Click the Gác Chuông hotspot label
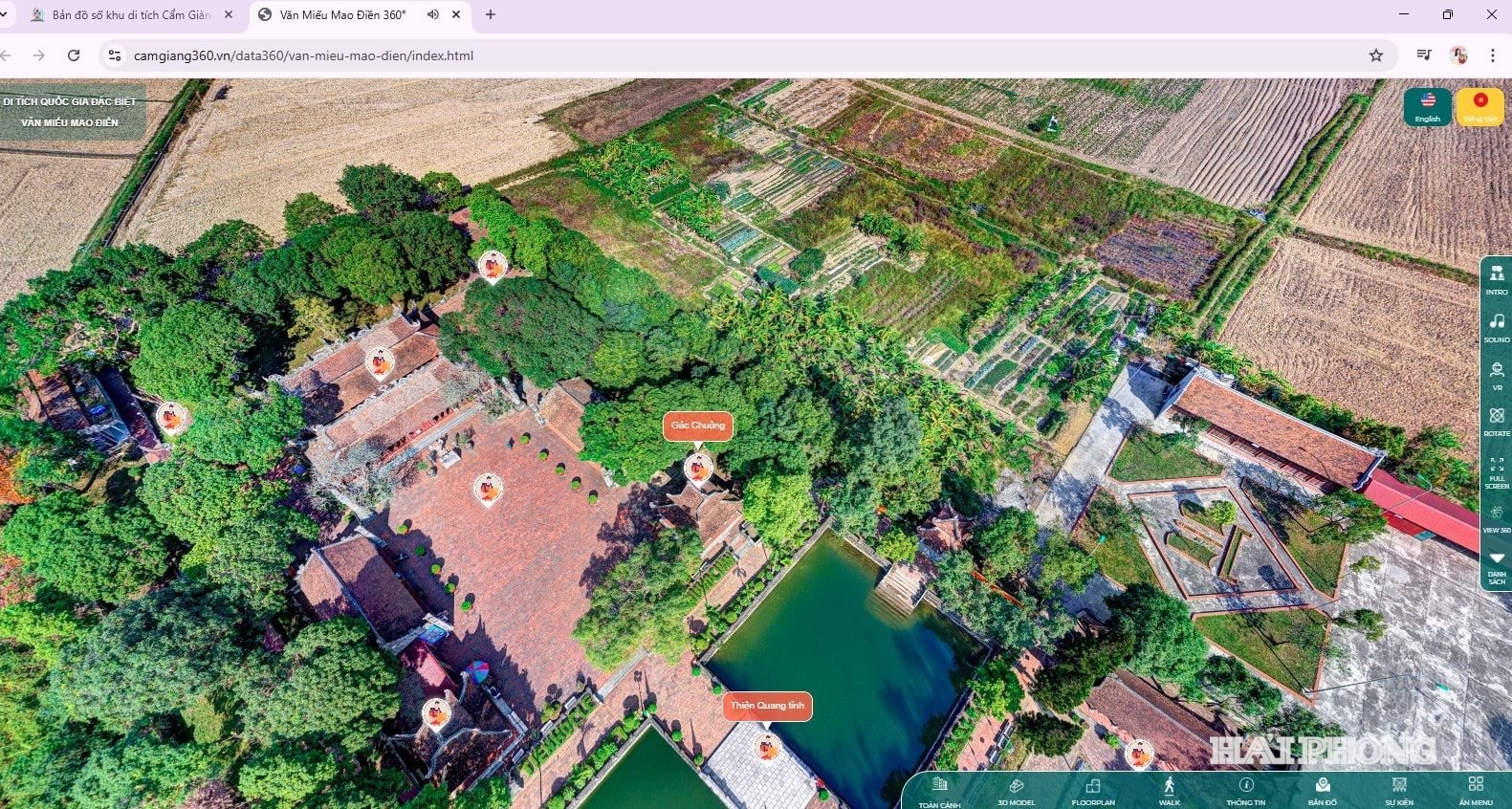This screenshot has width=1512, height=809. [x=698, y=426]
